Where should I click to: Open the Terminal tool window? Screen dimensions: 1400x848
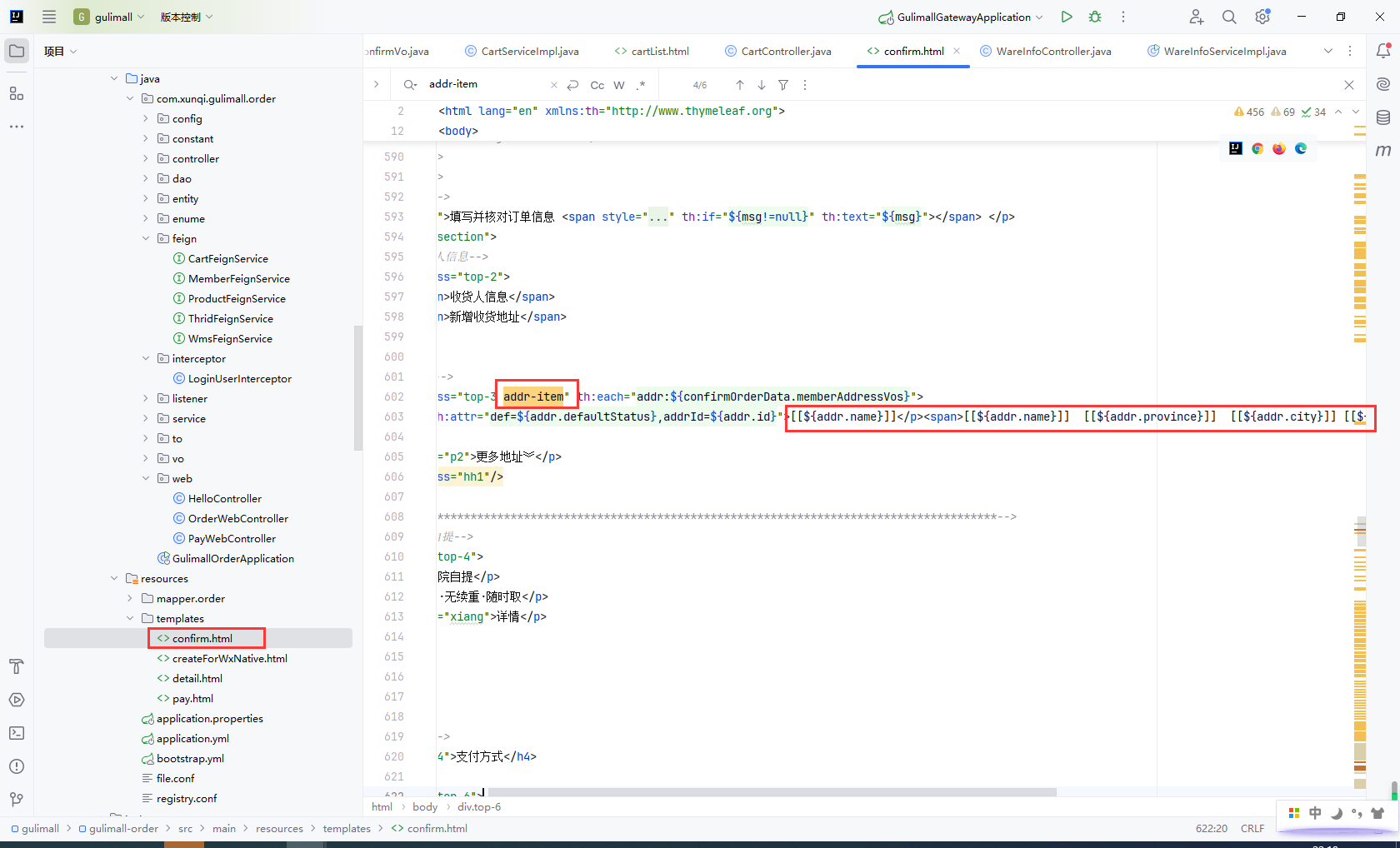[x=17, y=733]
